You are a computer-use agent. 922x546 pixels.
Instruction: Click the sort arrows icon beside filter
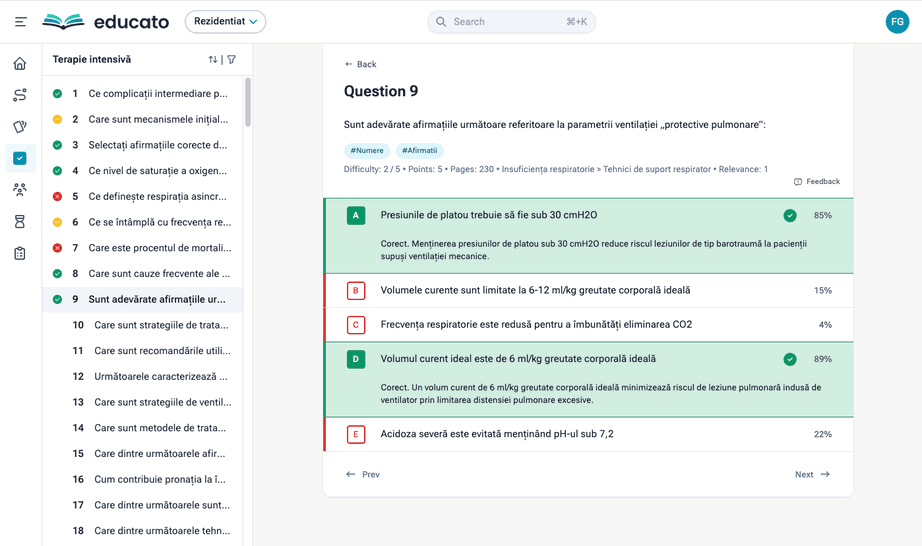(212, 60)
